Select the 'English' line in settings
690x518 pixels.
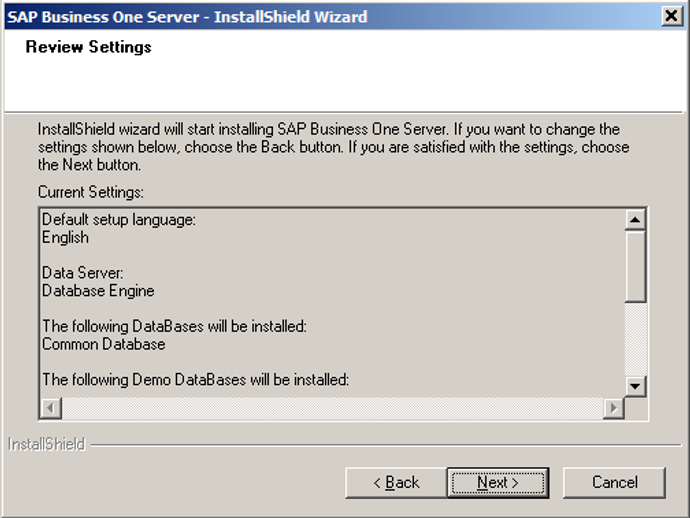[x=66, y=237]
